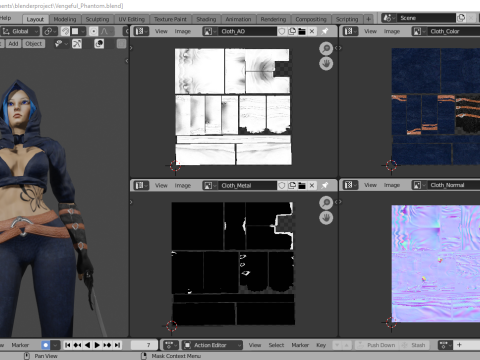Viewport: 480px width, 360px height.
Task: Add a new workspace with plus button
Action: (x=368, y=19)
